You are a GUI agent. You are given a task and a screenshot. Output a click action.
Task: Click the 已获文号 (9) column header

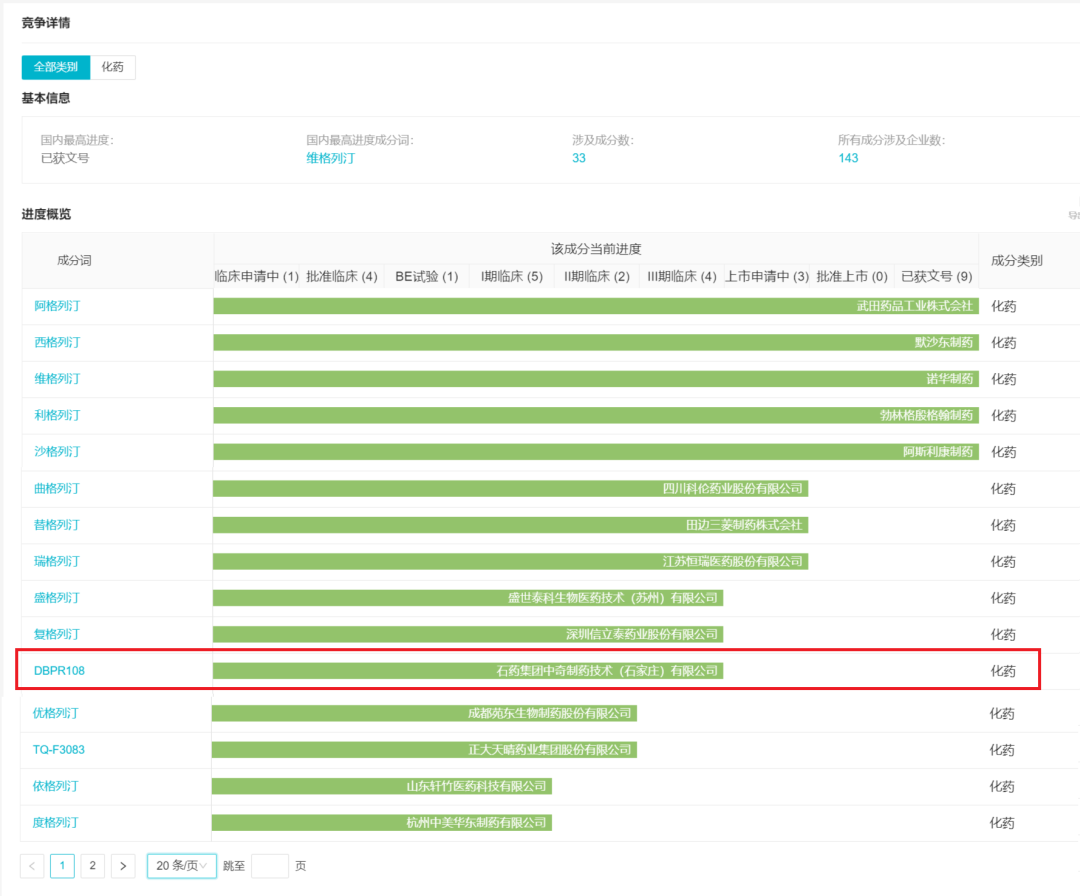[x=937, y=277]
